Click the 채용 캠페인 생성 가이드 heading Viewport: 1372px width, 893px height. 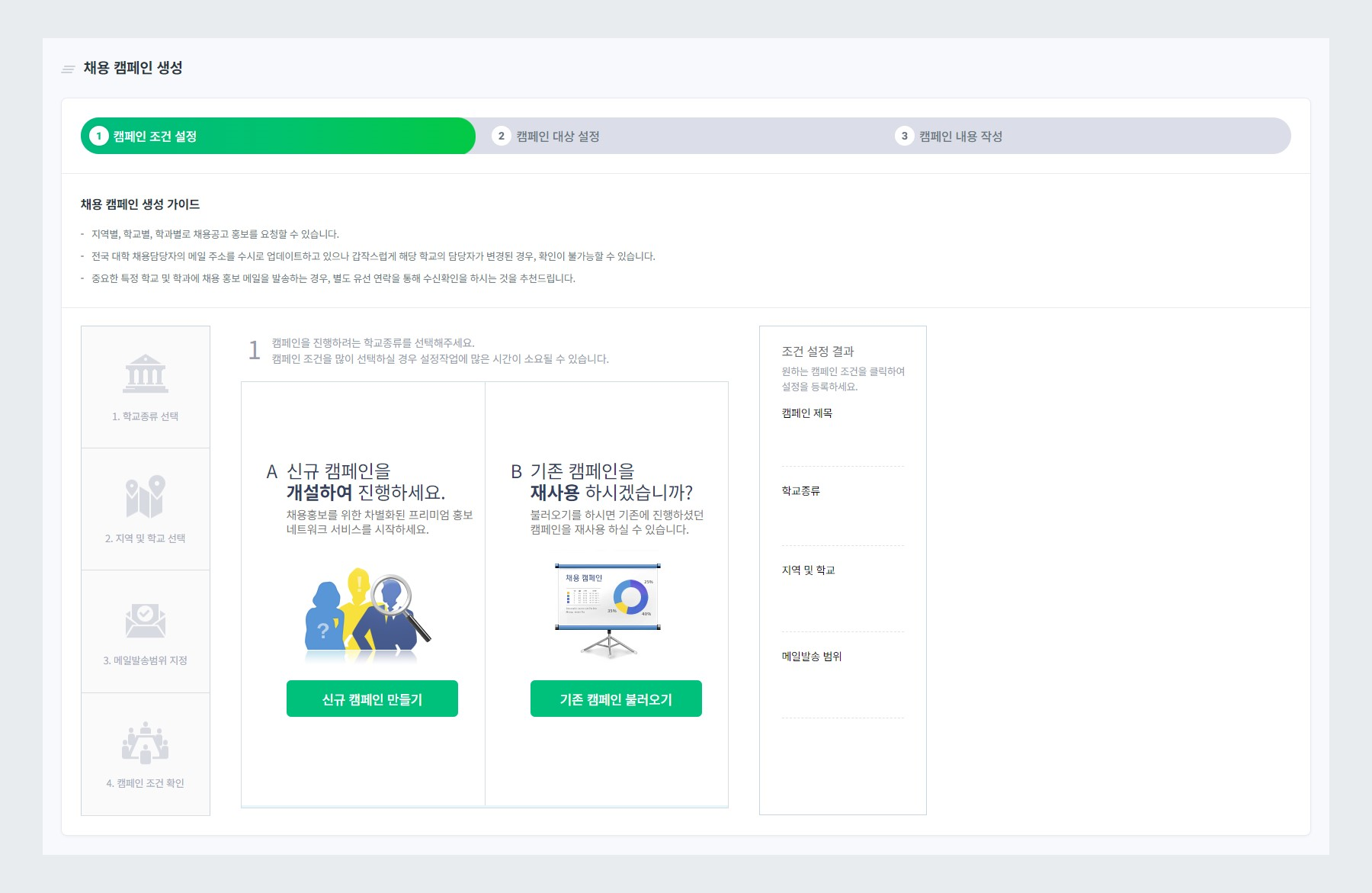(x=140, y=204)
